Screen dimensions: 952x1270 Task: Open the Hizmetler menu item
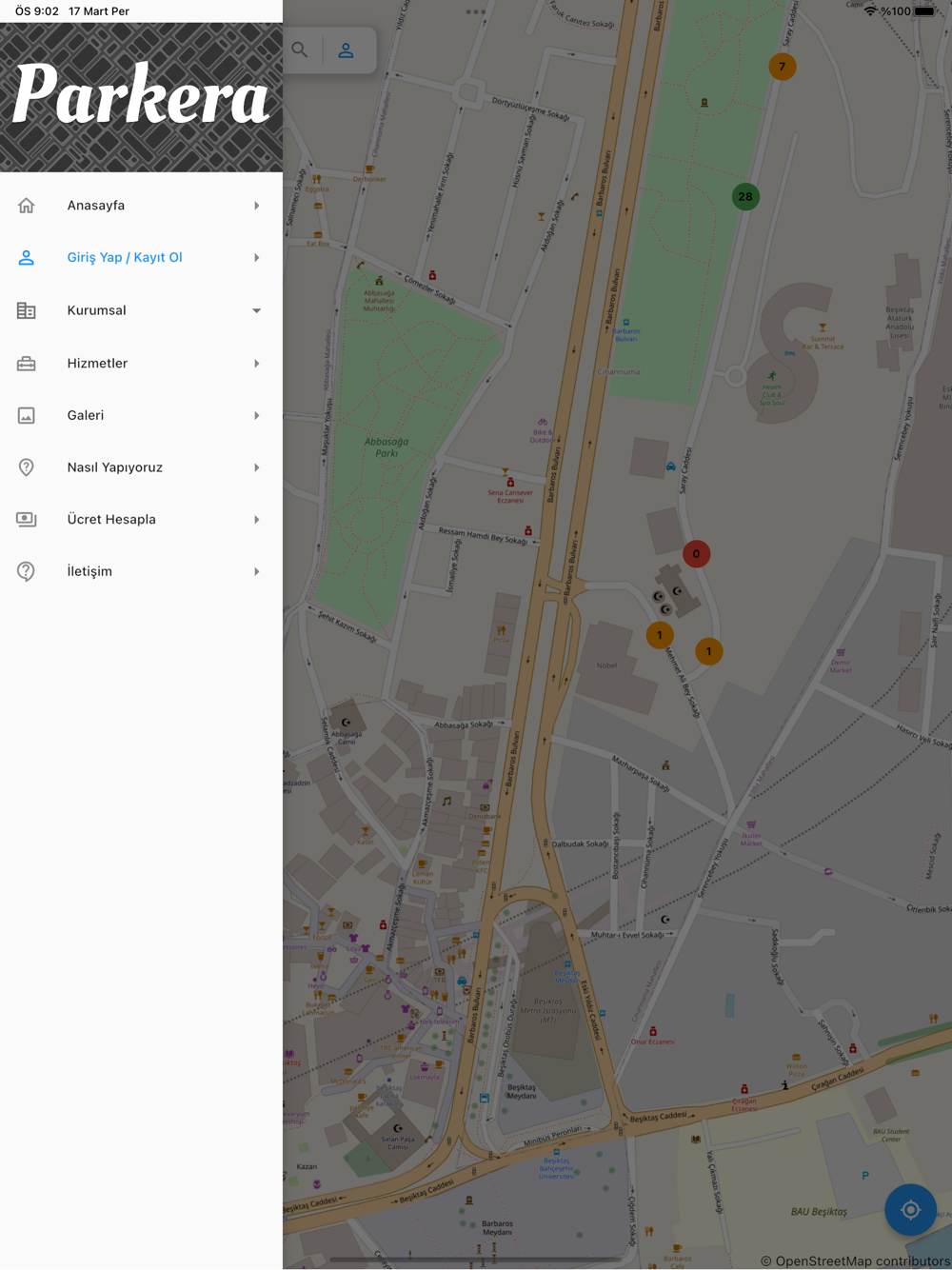(x=141, y=364)
